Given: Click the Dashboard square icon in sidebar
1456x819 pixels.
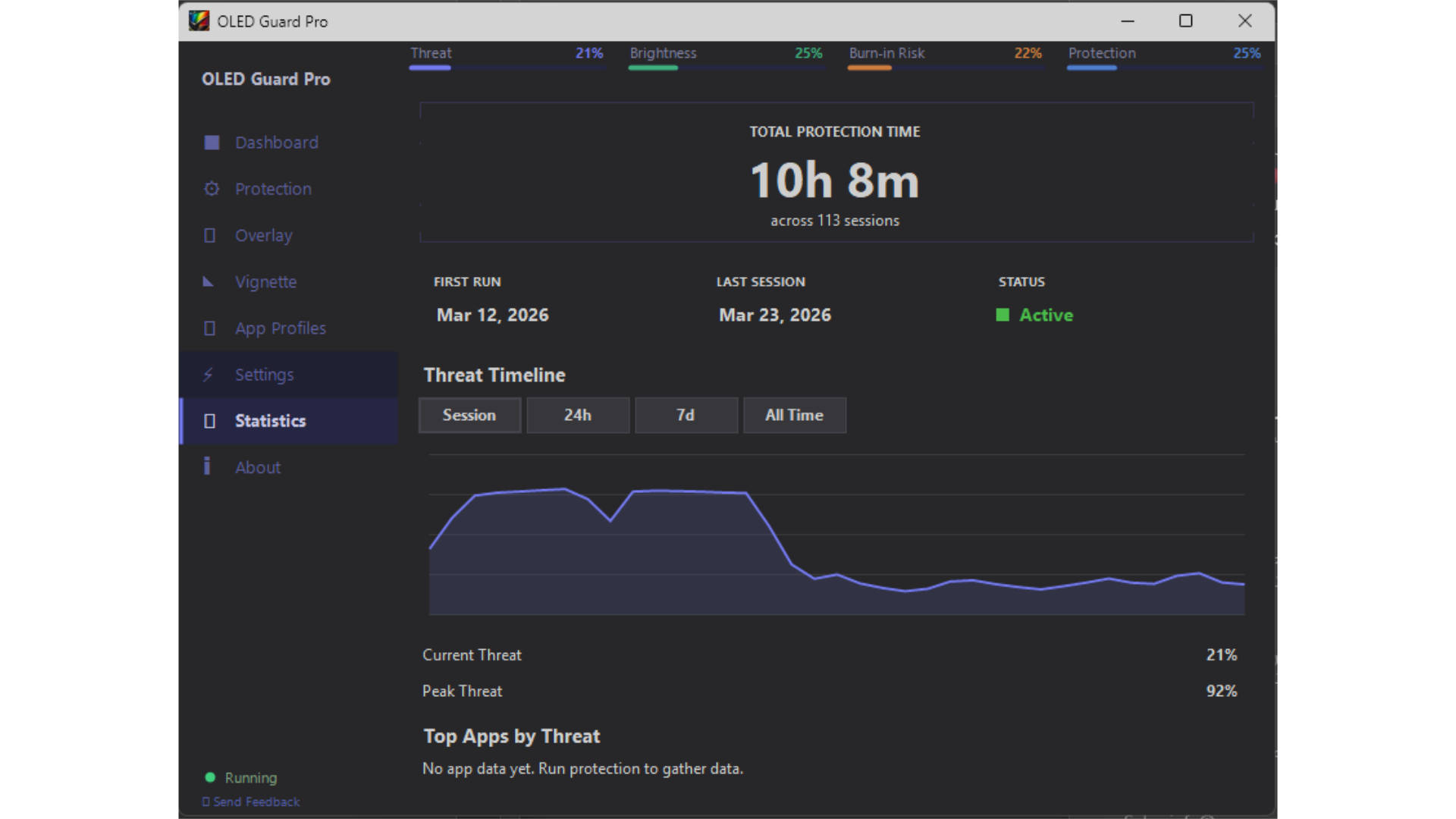Looking at the screenshot, I should [212, 143].
